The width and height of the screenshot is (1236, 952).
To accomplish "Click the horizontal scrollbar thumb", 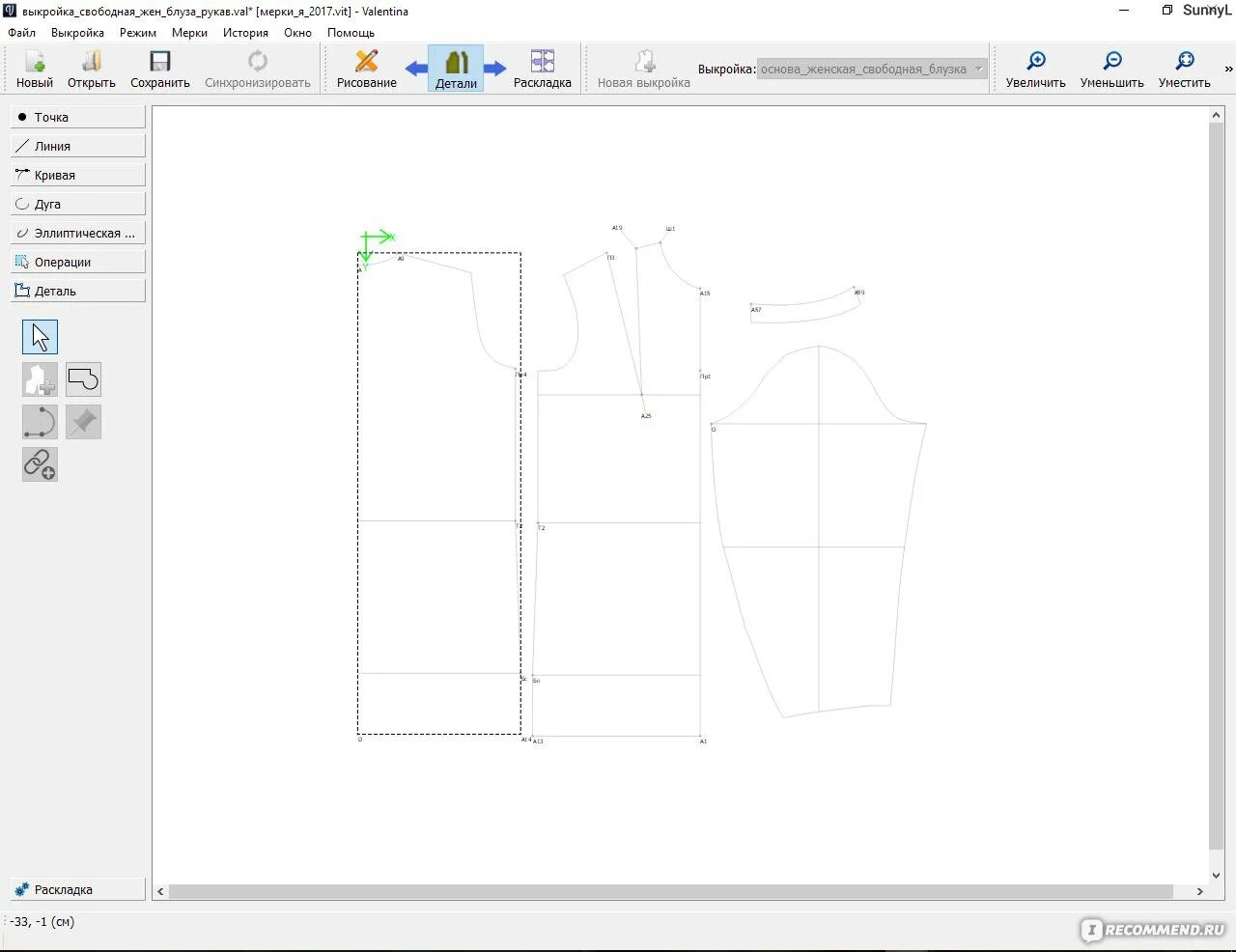I will [671, 891].
